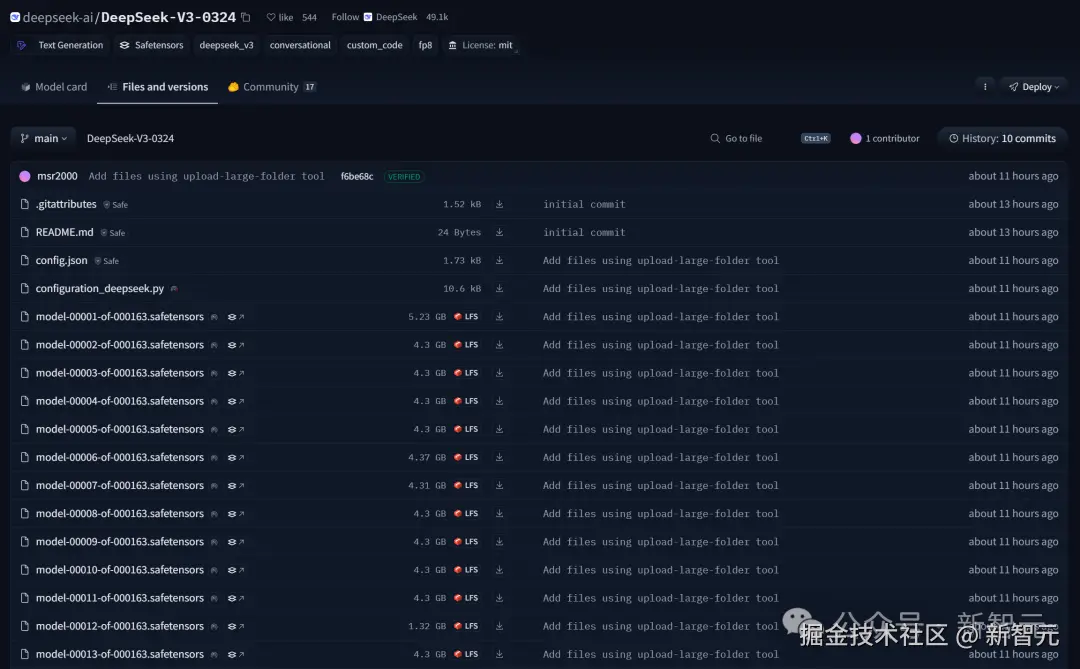Open commit message on config.json row
The height and width of the screenshot is (669, 1080).
click(x=661, y=260)
